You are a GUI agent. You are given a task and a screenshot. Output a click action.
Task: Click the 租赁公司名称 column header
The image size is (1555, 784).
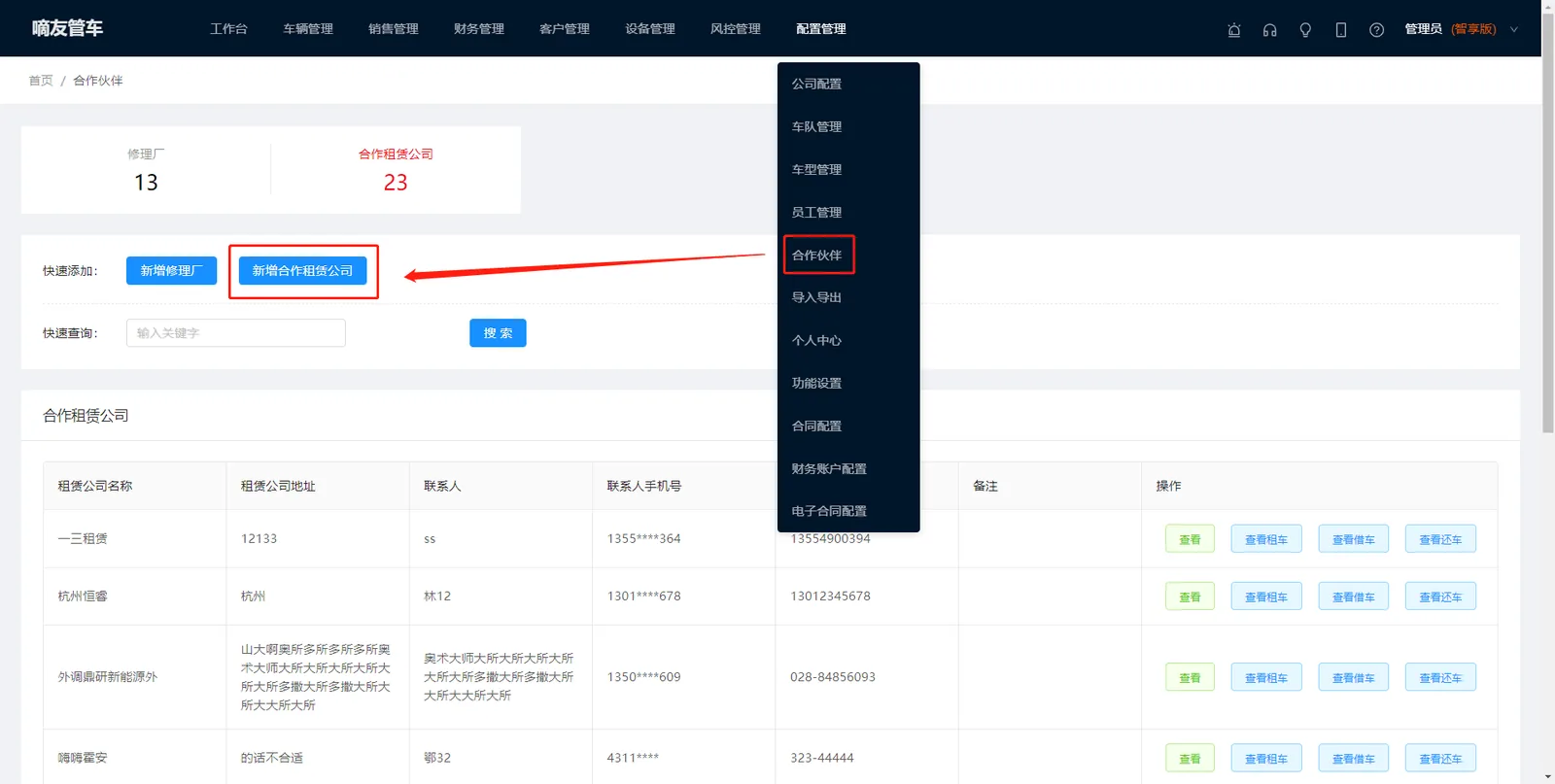pos(135,486)
